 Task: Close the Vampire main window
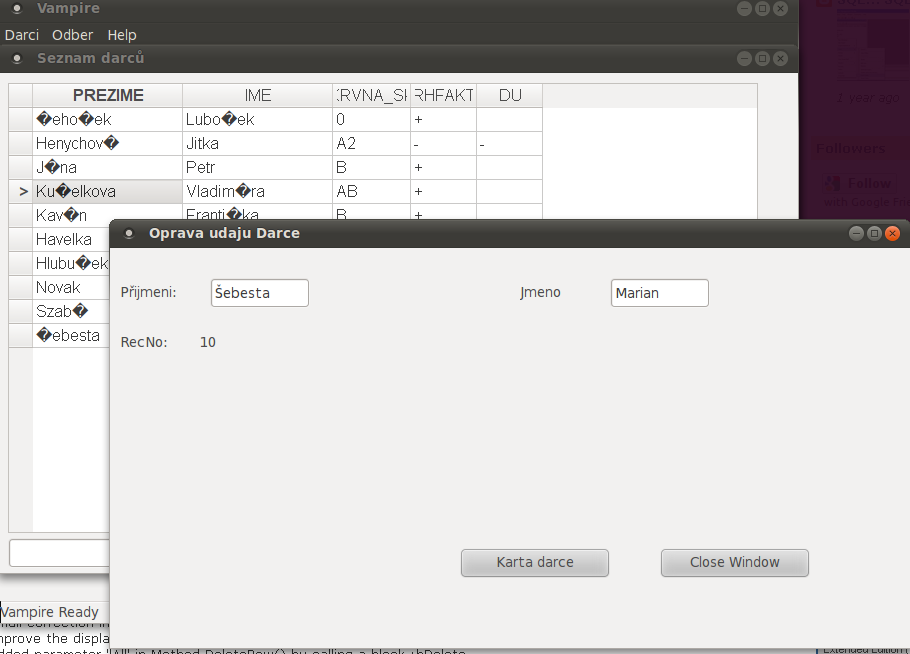(x=781, y=8)
